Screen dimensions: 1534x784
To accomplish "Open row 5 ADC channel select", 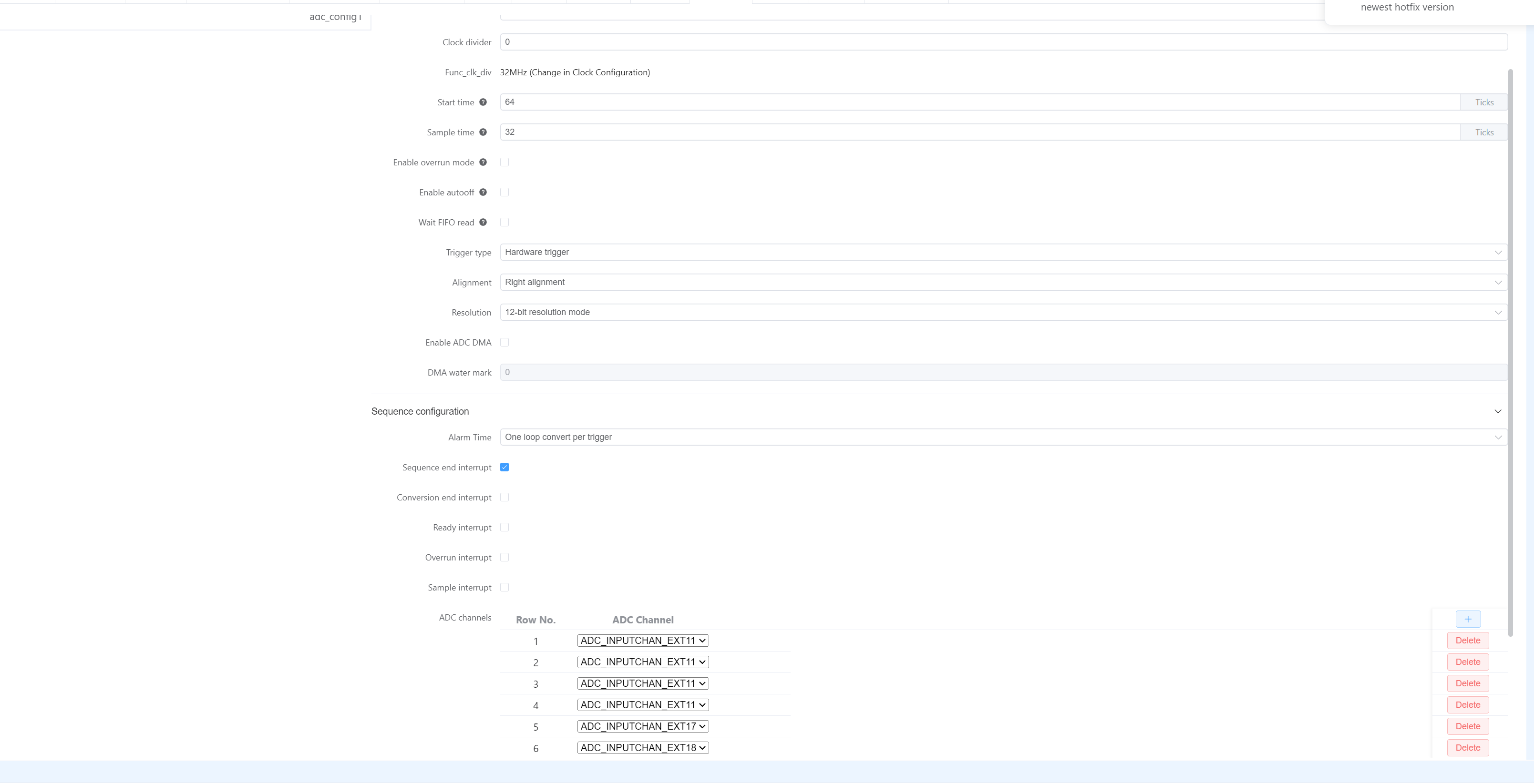I will click(642, 726).
